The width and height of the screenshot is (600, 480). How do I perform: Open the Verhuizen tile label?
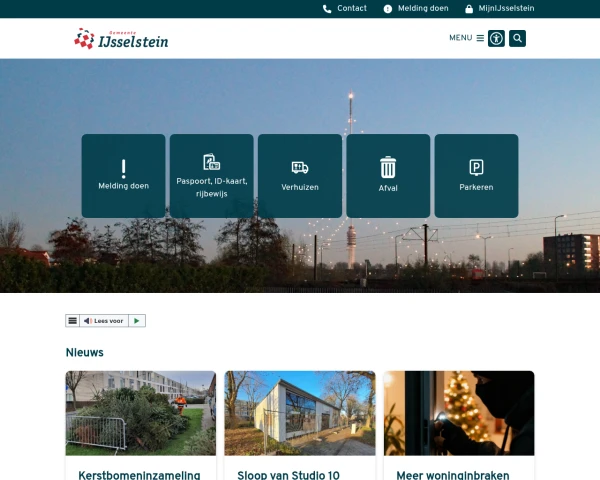coord(300,187)
